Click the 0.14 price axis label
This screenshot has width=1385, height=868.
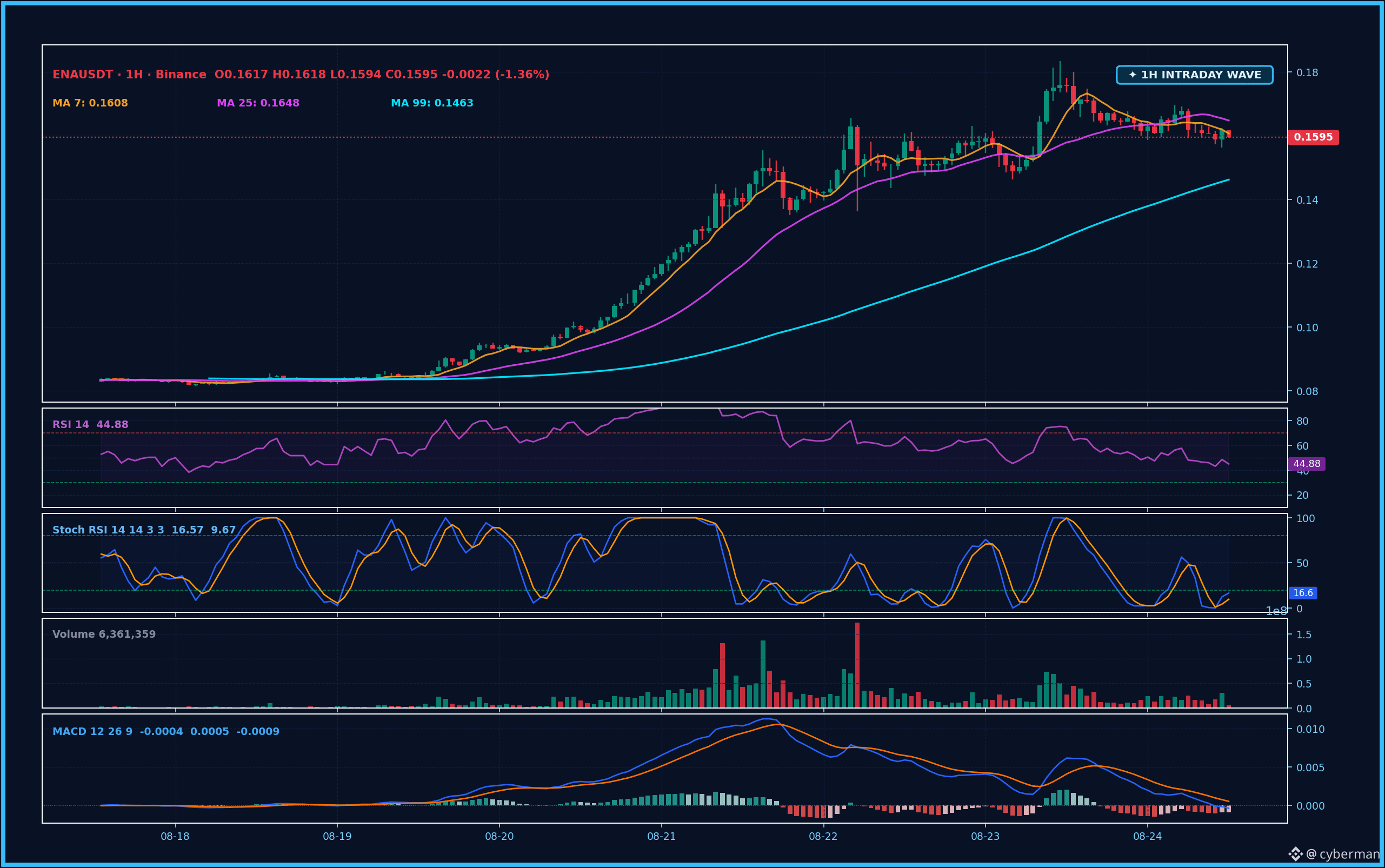tap(1307, 200)
